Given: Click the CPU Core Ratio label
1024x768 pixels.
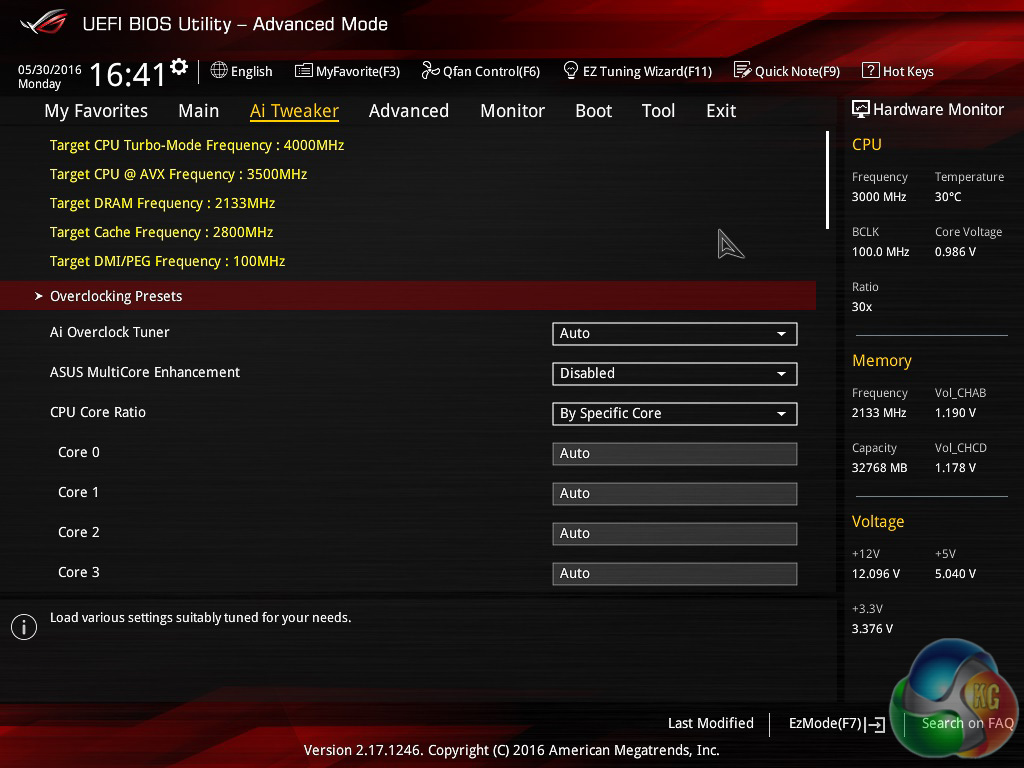Looking at the screenshot, I should tap(98, 412).
